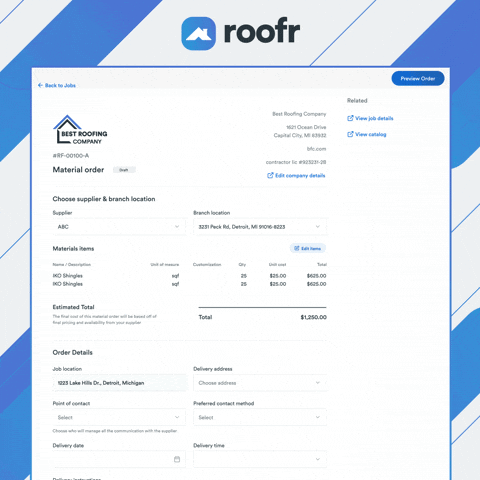Click the Delivery date input field
Screen dimensions: 480x480
119,459
